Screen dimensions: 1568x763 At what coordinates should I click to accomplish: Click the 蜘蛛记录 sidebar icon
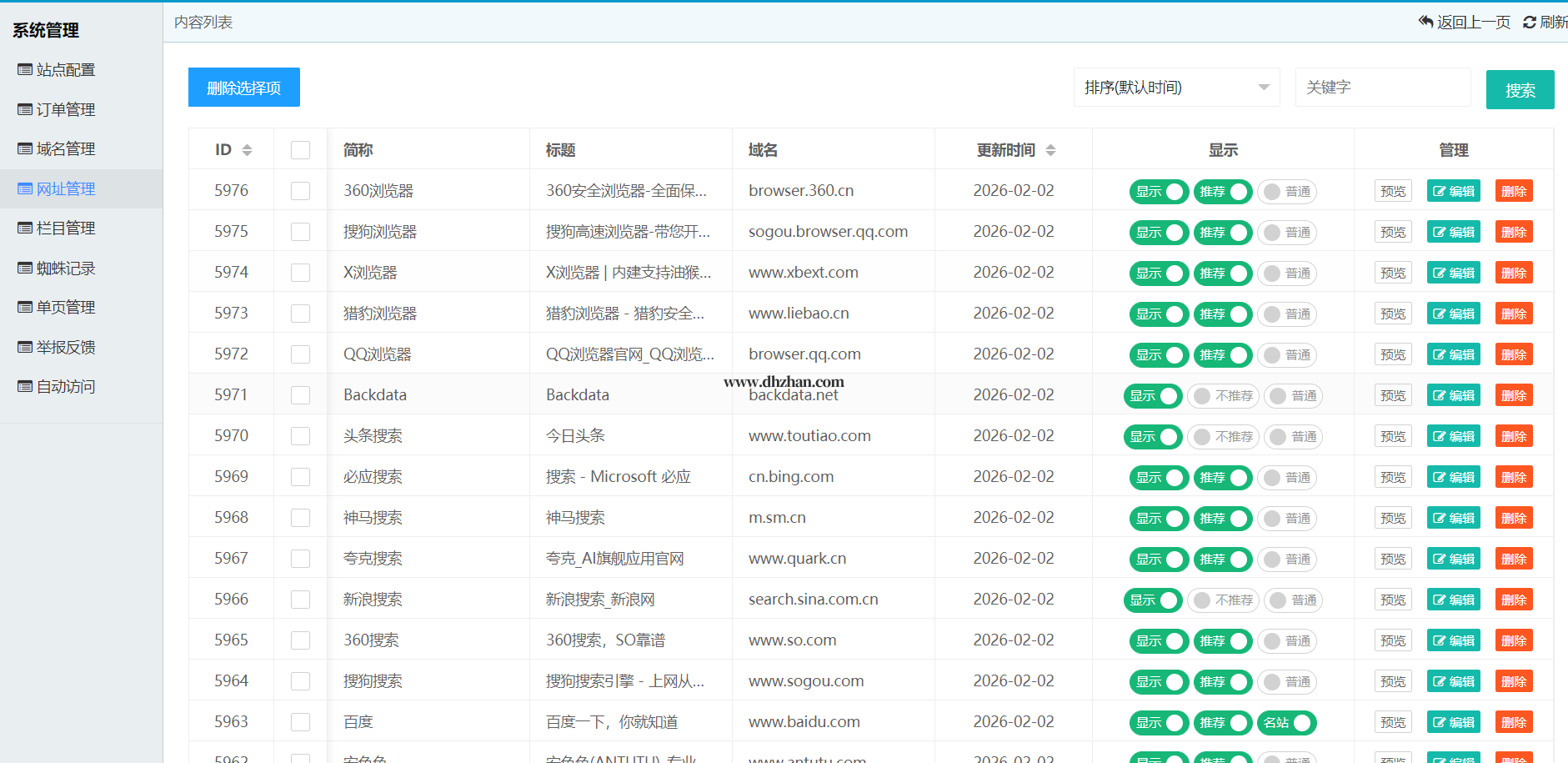pos(25,269)
